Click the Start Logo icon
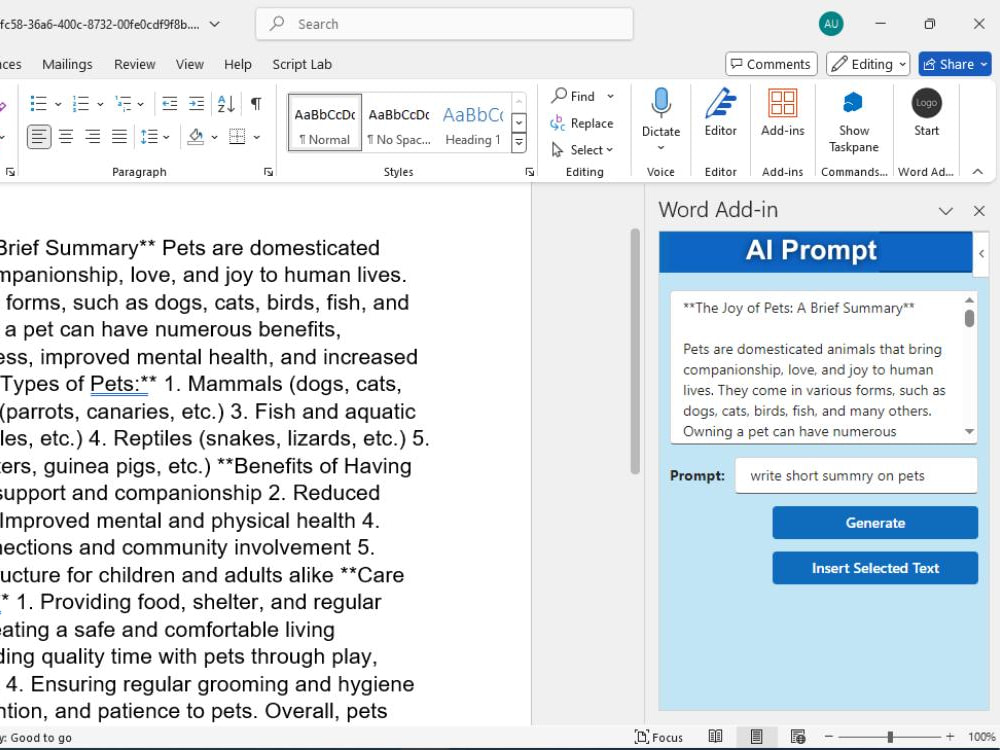1000x750 pixels. [x=926, y=103]
